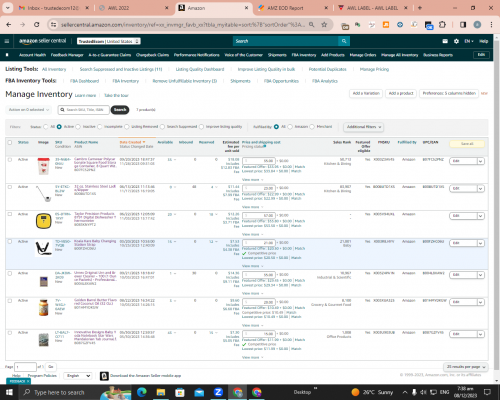Open the results per page dropdown
This screenshot has width=500, height=400.
466,367
